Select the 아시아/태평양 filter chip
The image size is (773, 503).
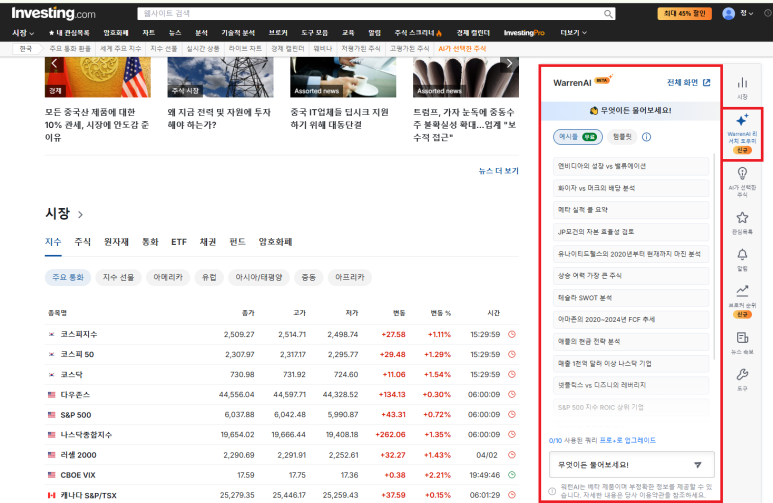click(x=259, y=277)
